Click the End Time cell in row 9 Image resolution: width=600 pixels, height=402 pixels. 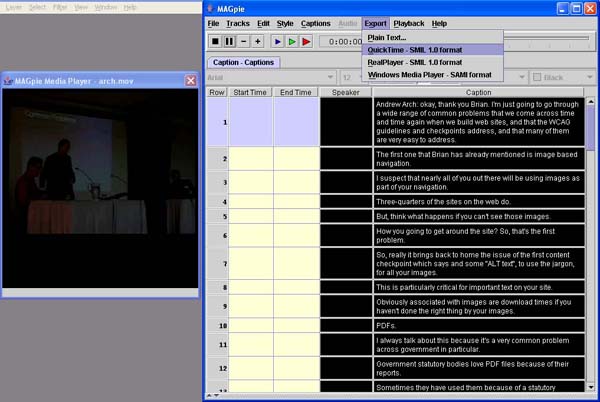[x=297, y=306]
